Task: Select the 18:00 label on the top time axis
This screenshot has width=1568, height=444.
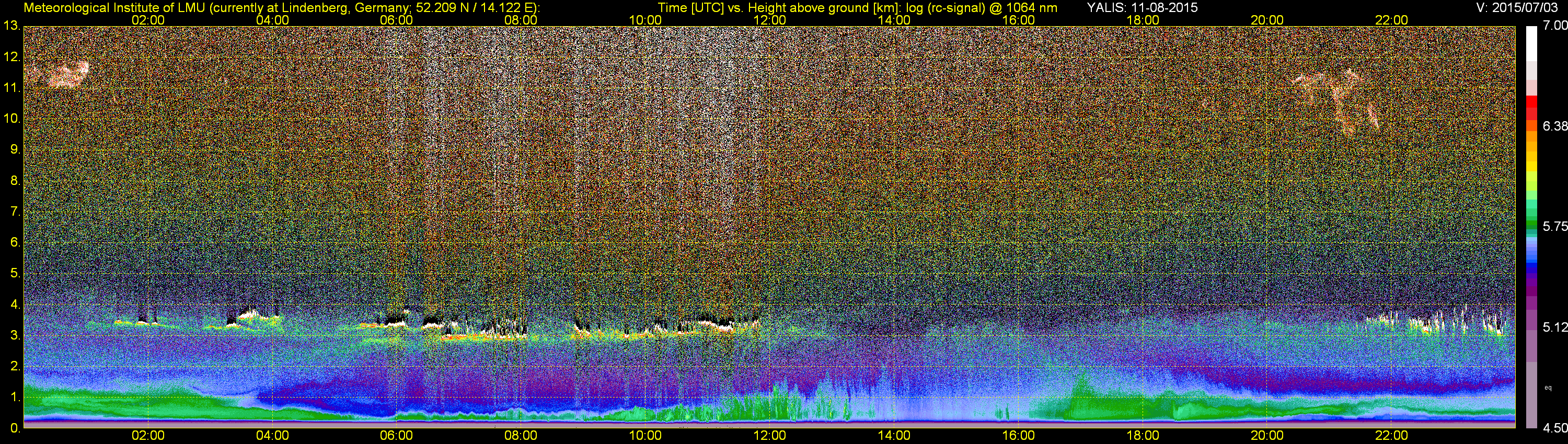Action: 1143,20
